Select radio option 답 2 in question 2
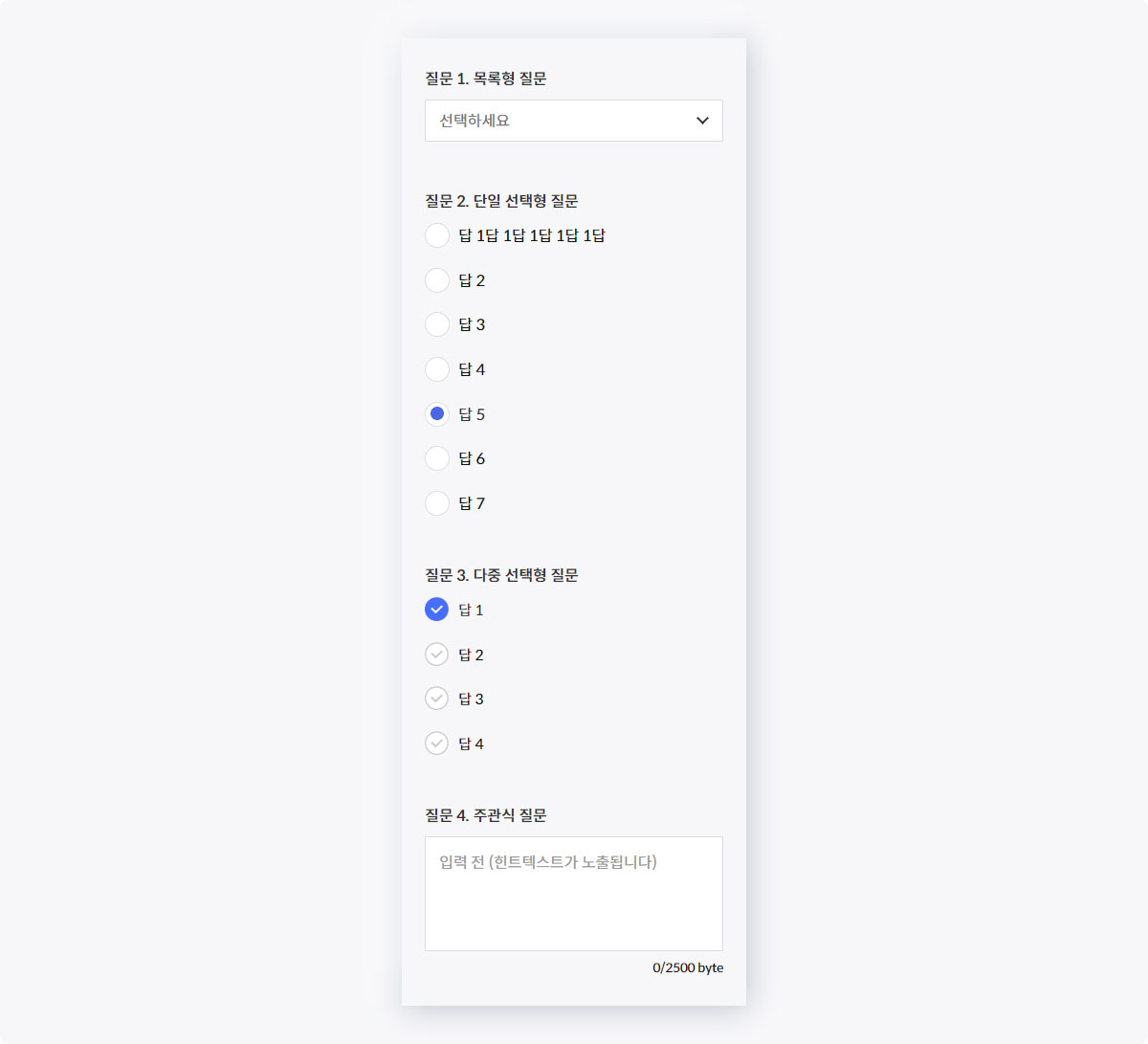This screenshot has width=1148, height=1044. coord(437,280)
